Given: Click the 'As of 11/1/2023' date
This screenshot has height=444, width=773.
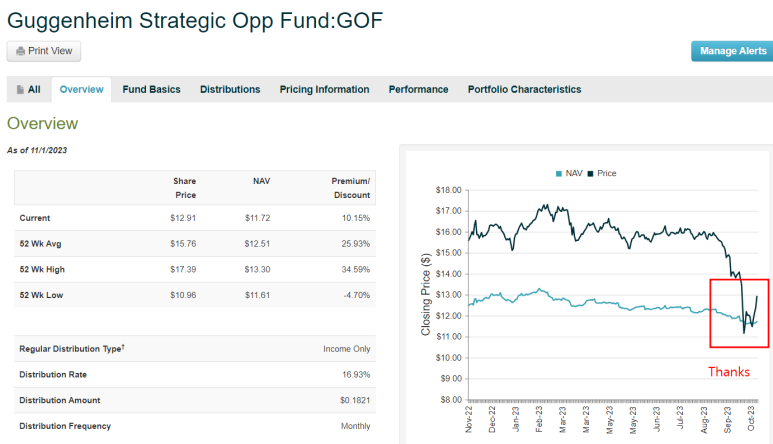Looking at the screenshot, I should point(37,150).
